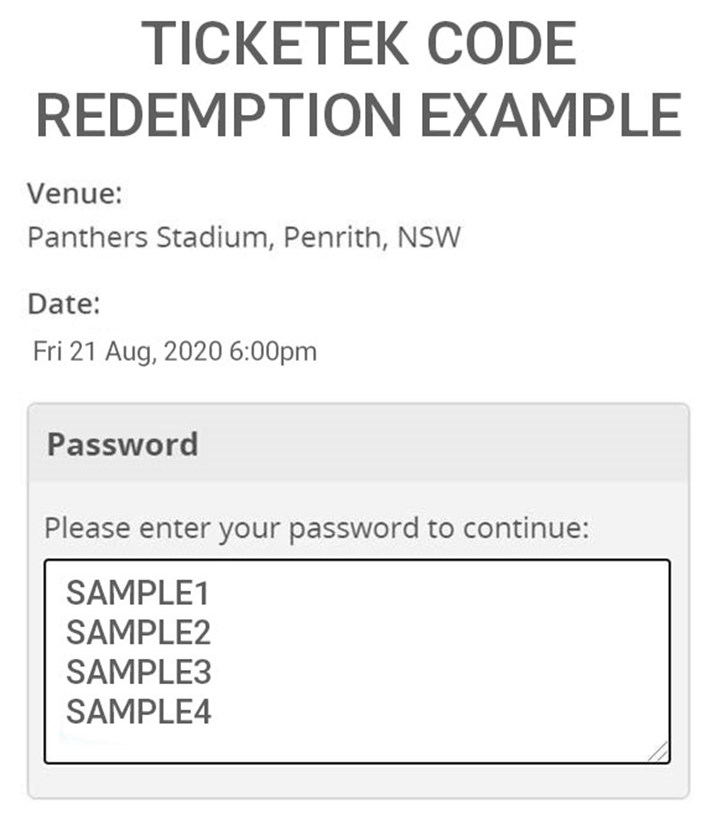Place the cursor on the SAMPLE2 line
Image resolution: width=717 pixels, height=840 pixels.
(x=138, y=632)
